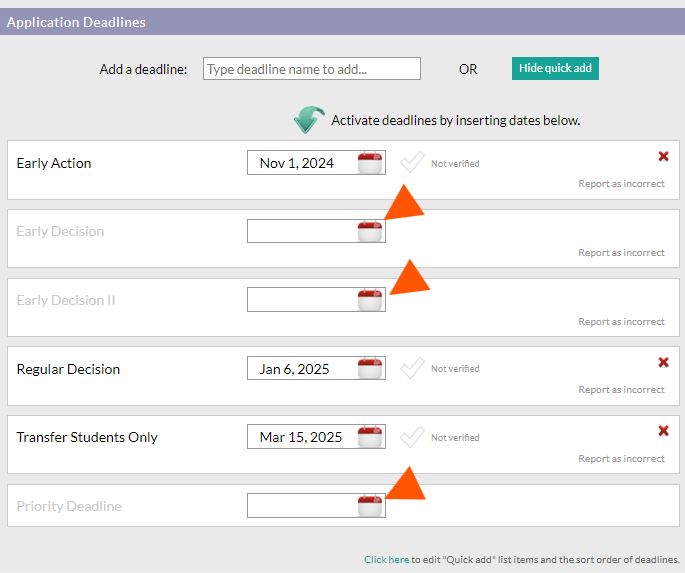The image size is (685, 573).
Task: Toggle verified checkmark for Regular Decision
Action: 412,368
